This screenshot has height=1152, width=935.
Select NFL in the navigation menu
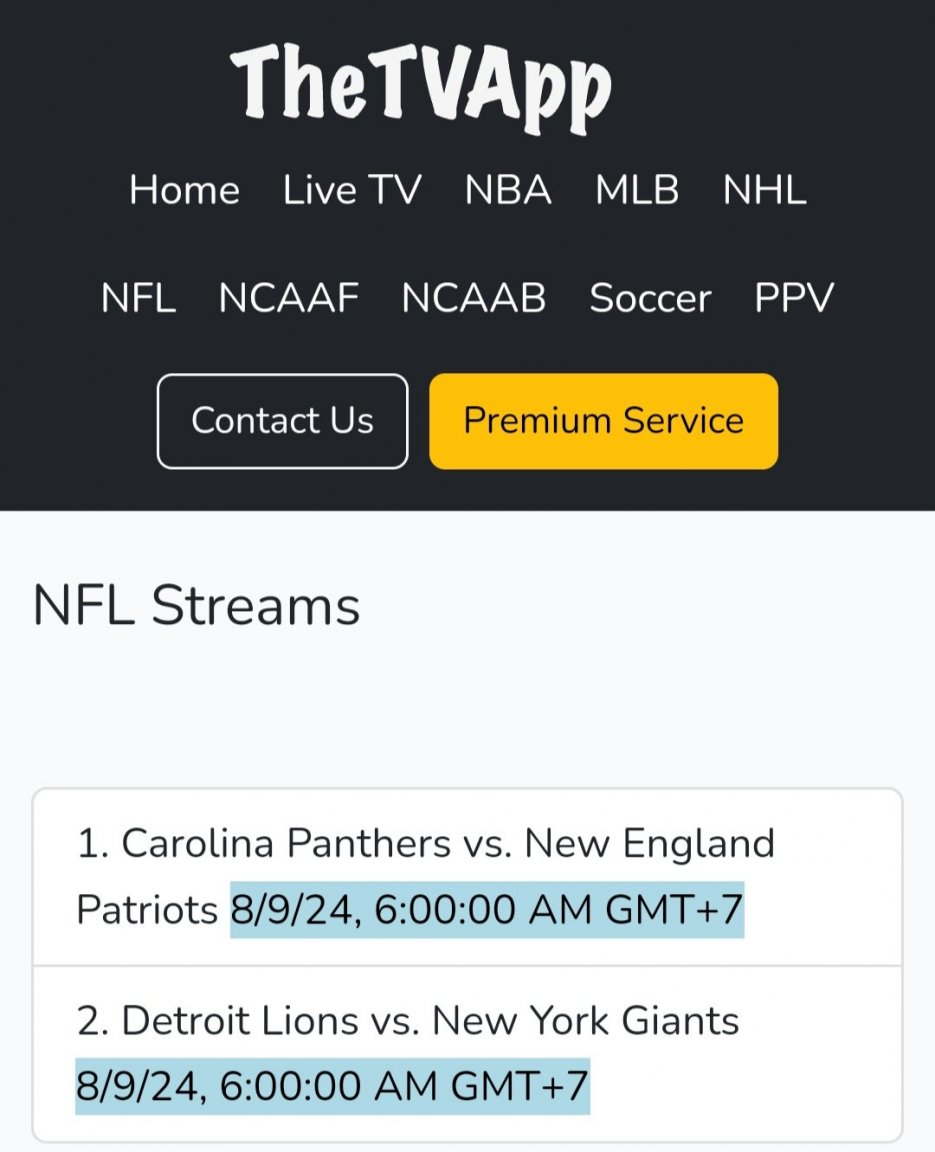[x=138, y=298]
